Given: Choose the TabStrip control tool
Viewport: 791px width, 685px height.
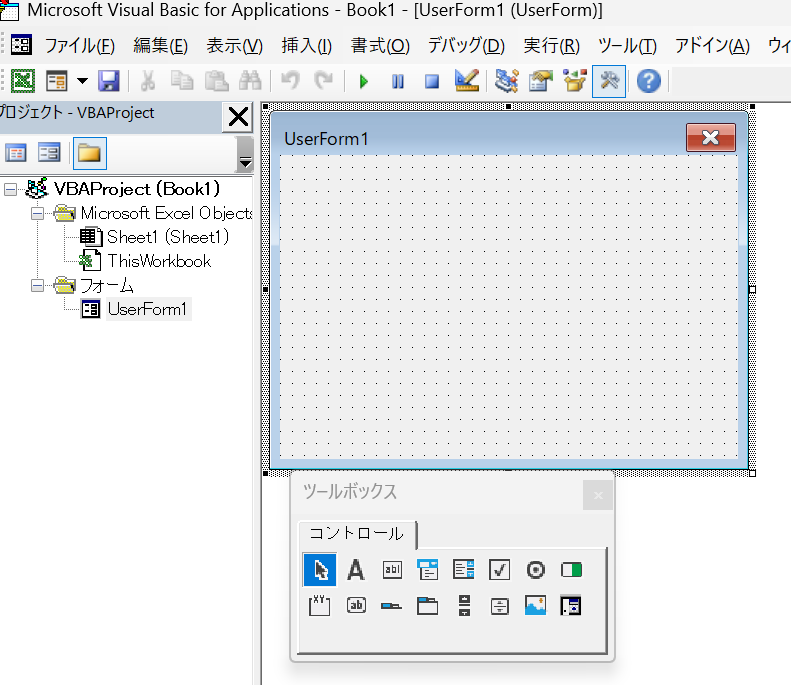Looking at the screenshot, I should click(392, 605).
